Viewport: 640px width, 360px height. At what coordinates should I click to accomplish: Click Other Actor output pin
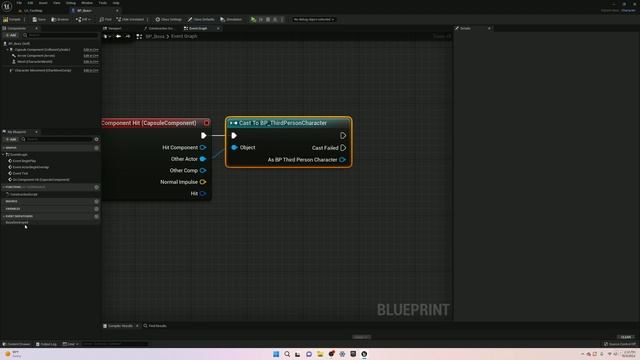coord(203,159)
